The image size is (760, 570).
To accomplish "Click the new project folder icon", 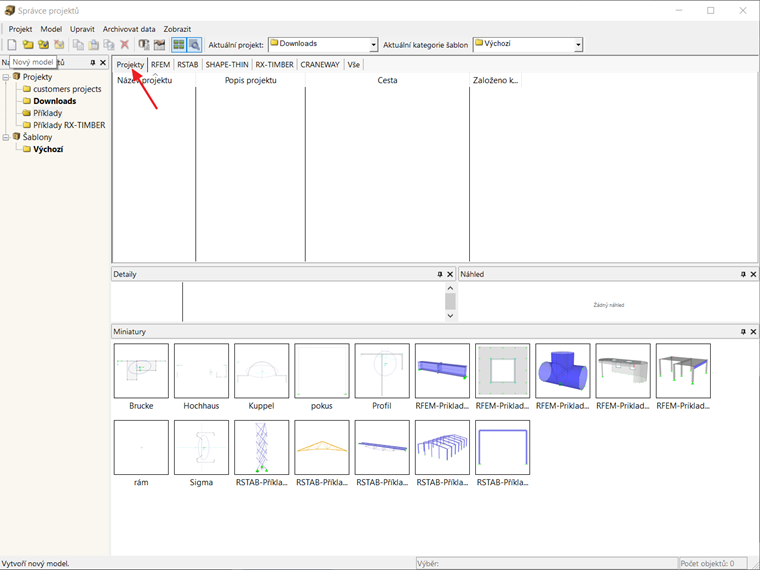I will (x=28, y=45).
